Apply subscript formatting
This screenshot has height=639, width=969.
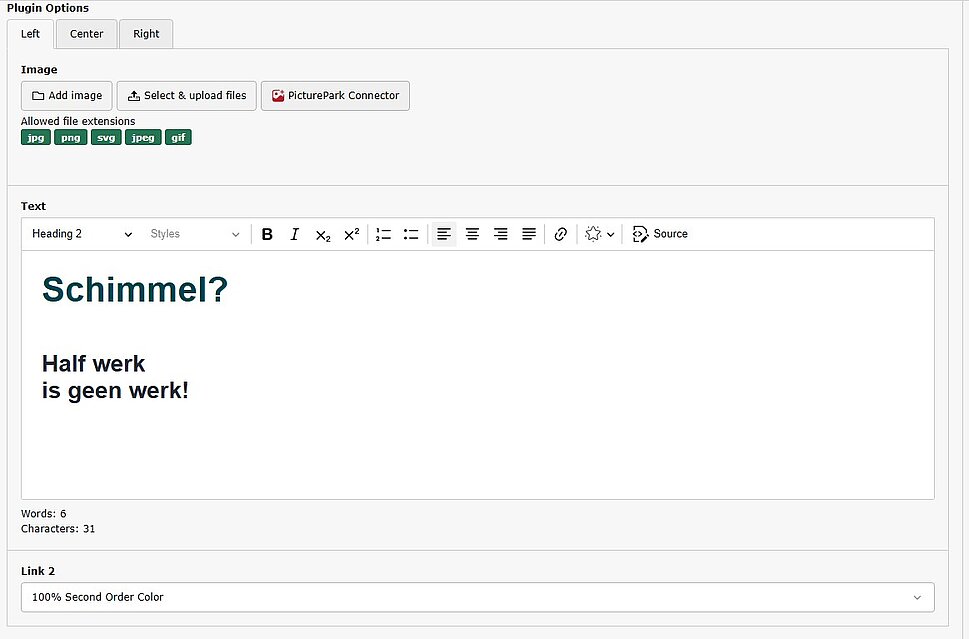tap(323, 234)
